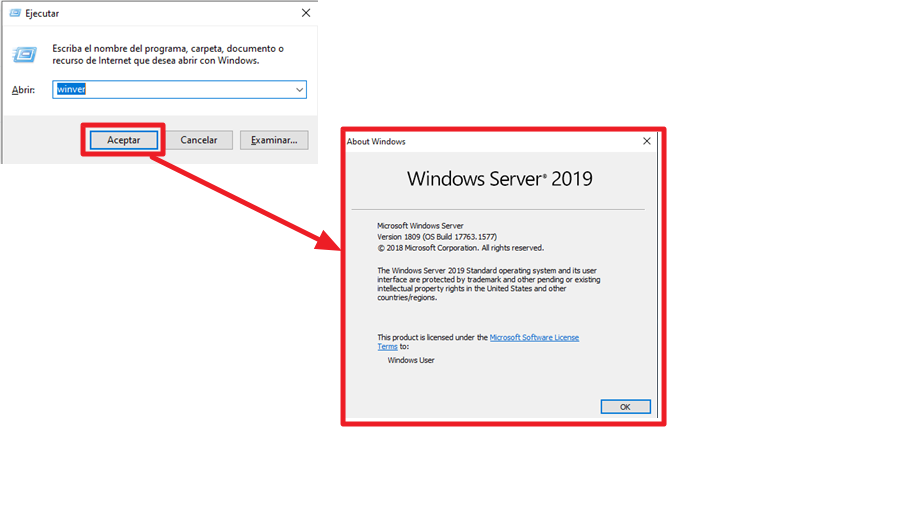Click the Ejecutar title text

click(42, 13)
